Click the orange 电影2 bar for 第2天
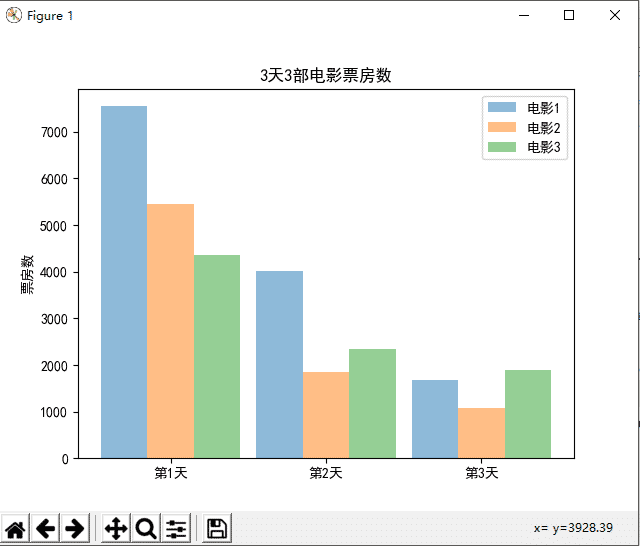Viewport: 640px width, 546px height. click(326, 415)
